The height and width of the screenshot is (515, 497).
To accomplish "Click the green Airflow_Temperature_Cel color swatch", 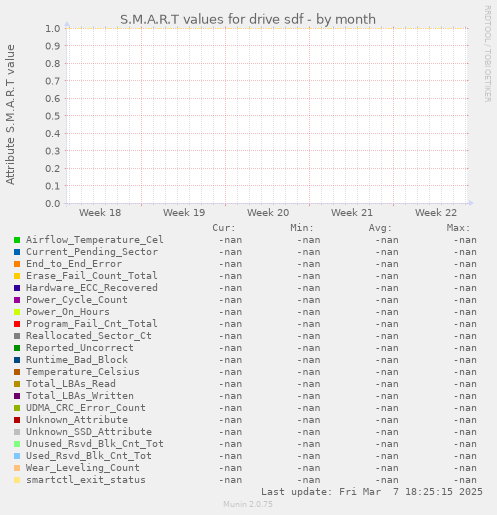I will pos(17,240).
